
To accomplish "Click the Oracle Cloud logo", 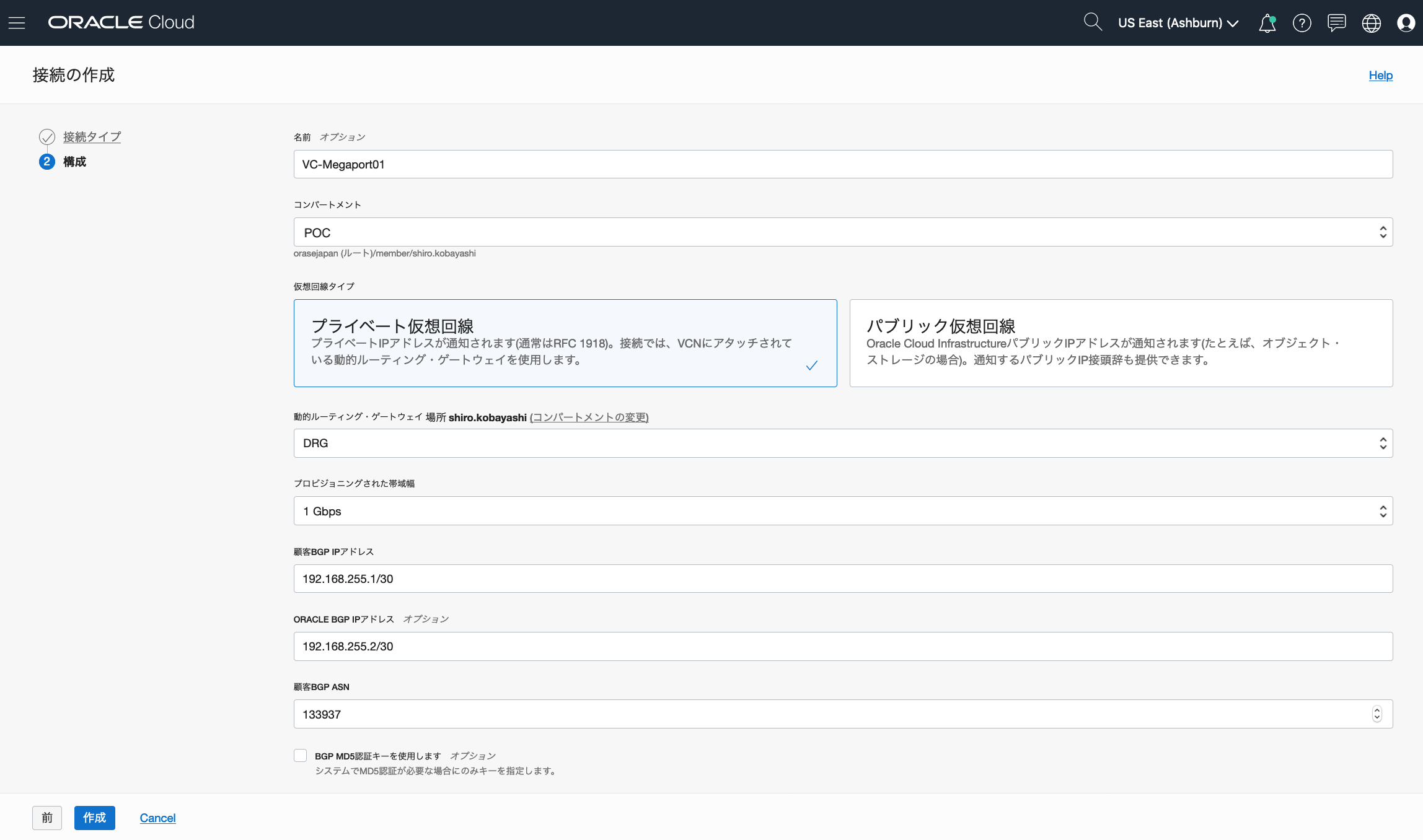I will [x=121, y=22].
